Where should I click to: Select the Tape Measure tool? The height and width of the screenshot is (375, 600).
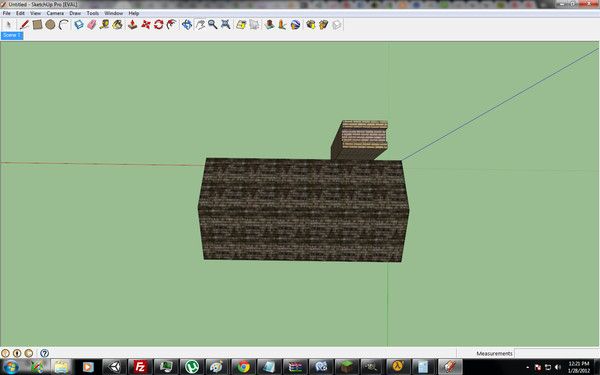[104, 25]
